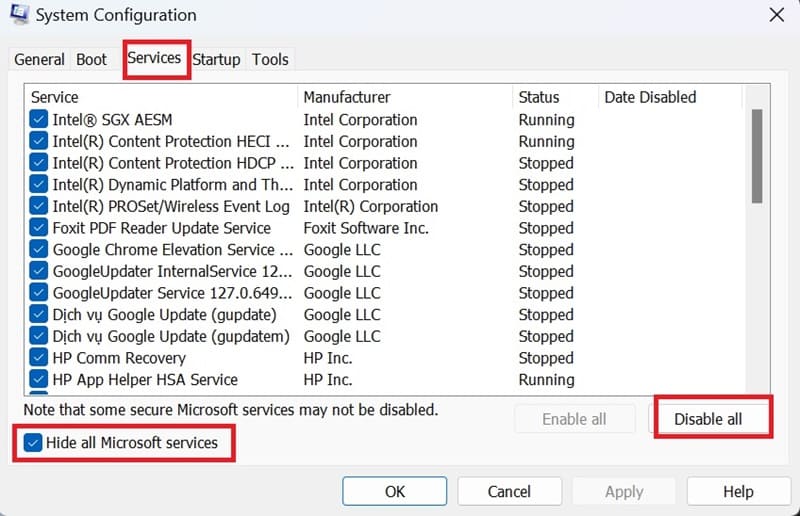Click the Disable all button
The image size is (800, 516).
[708, 419]
